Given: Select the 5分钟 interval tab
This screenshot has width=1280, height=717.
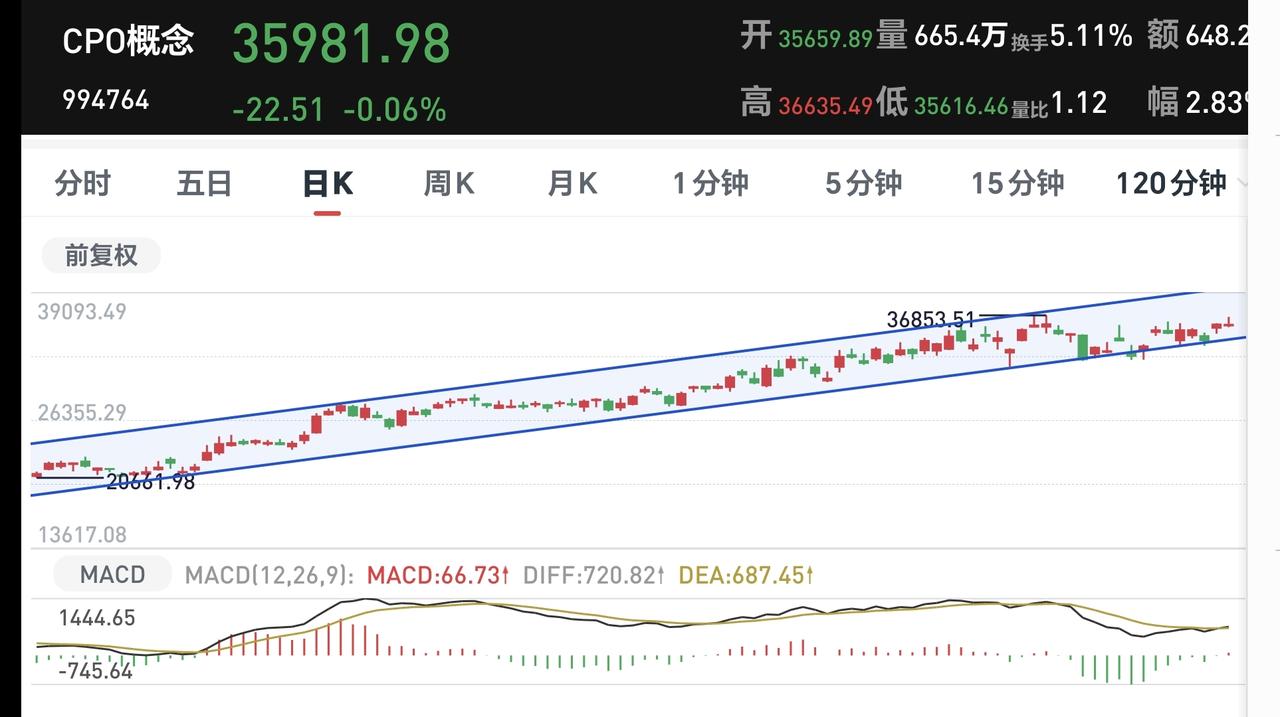Looking at the screenshot, I should pyautogui.click(x=863, y=184).
